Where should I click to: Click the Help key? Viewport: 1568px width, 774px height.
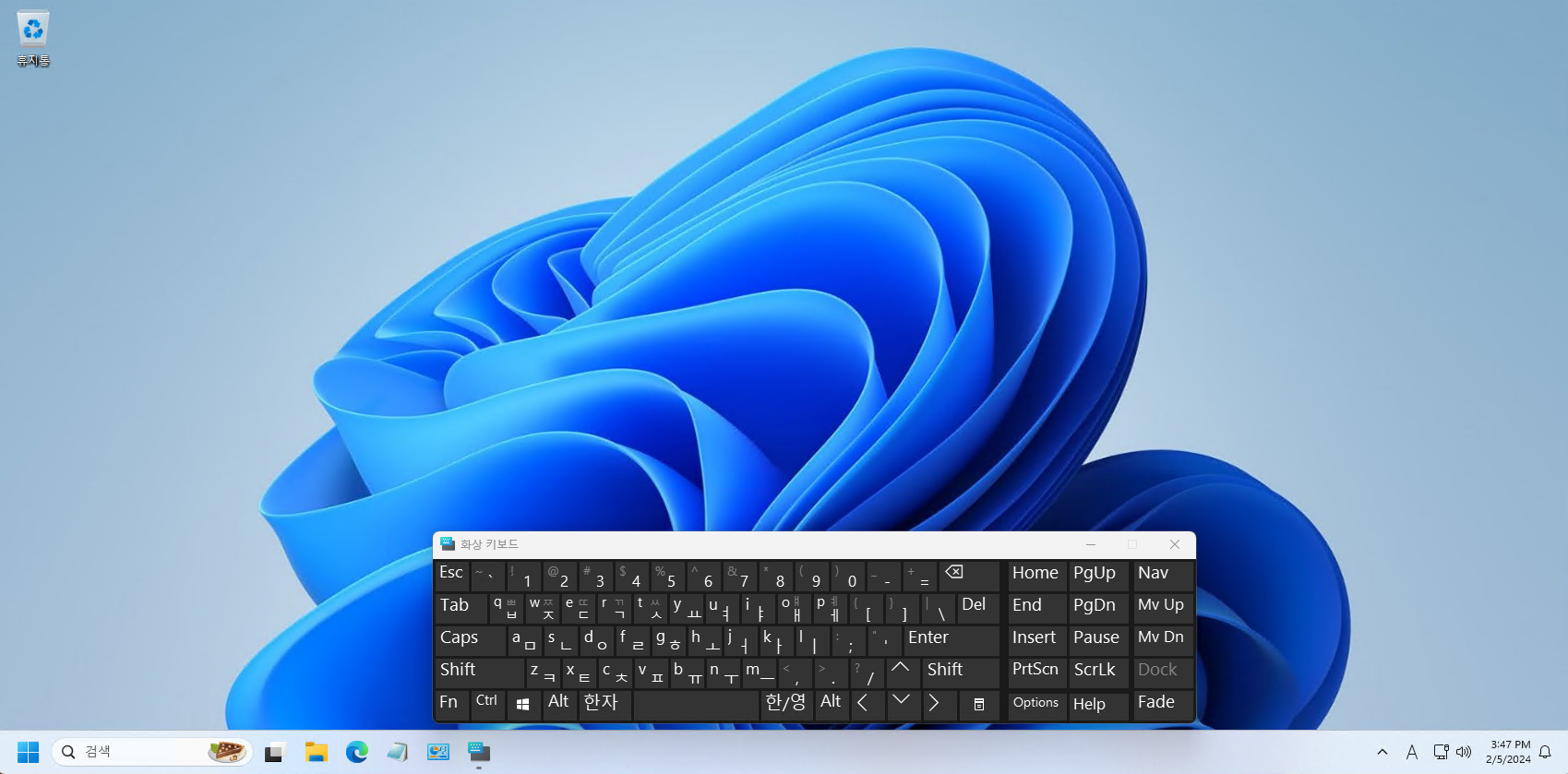tap(1099, 705)
